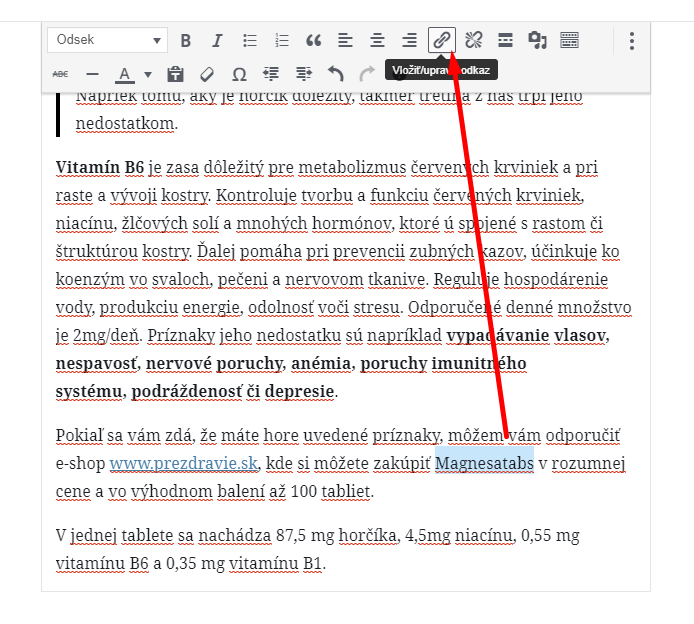This screenshot has height=624, width=694.
Task: Open the three-dot more options menu
Action: coord(631,40)
